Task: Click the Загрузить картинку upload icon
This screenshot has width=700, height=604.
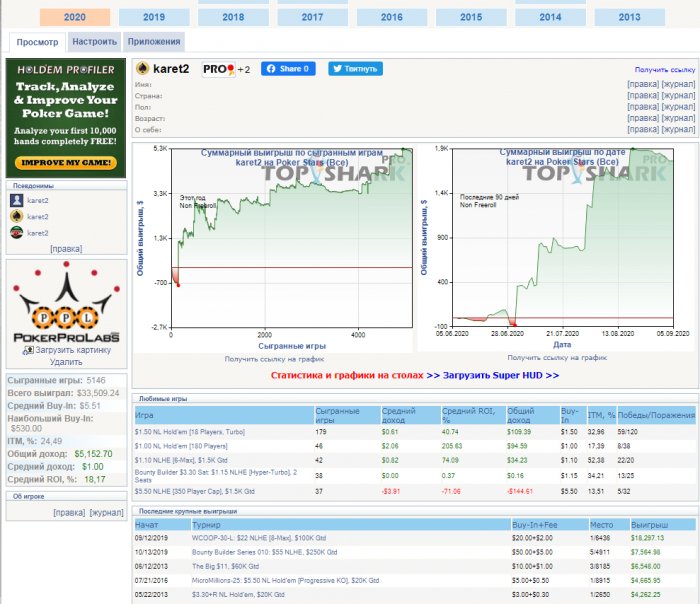Action: tap(28, 350)
